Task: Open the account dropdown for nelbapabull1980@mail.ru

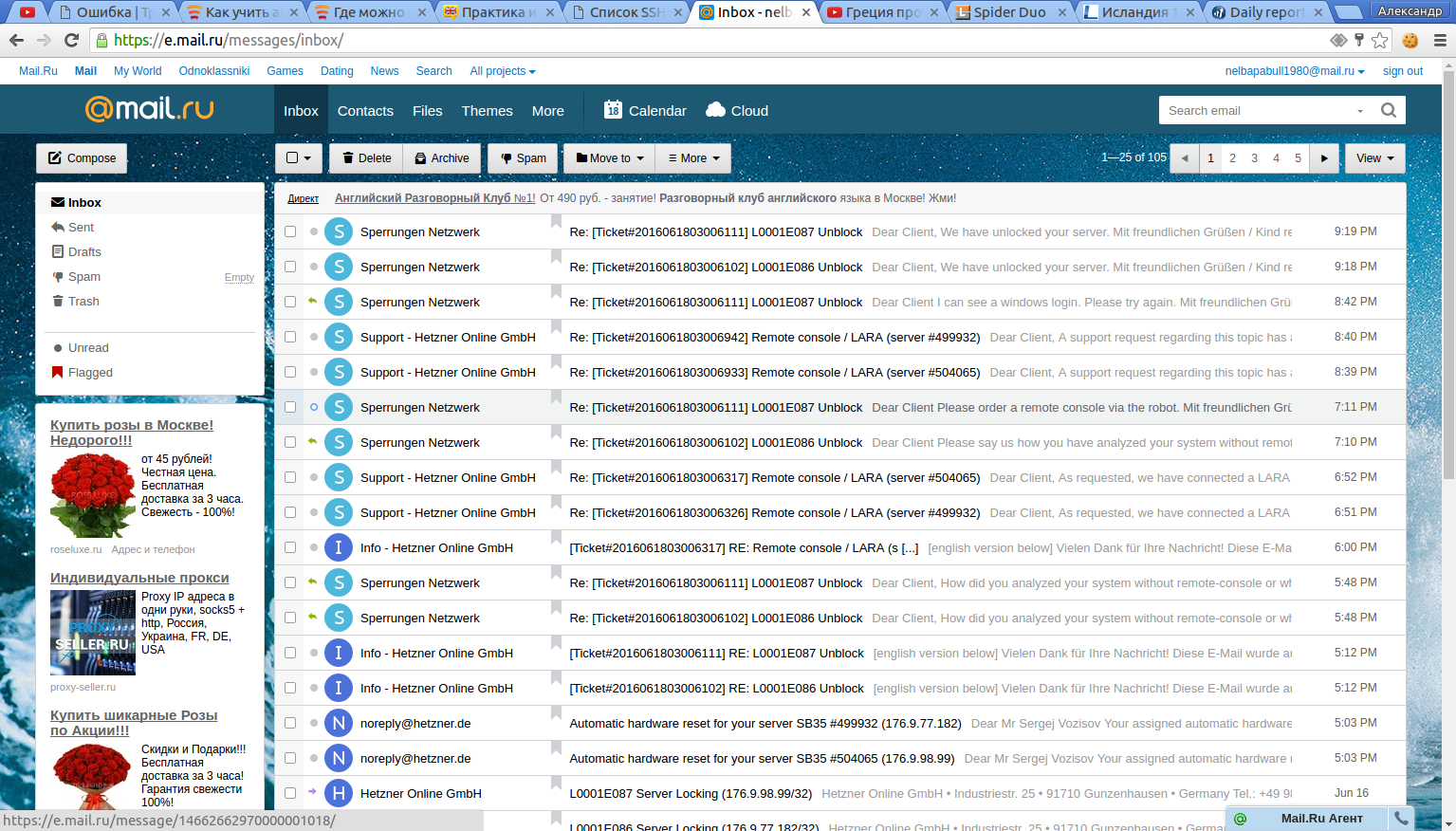Action: (1295, 71)
